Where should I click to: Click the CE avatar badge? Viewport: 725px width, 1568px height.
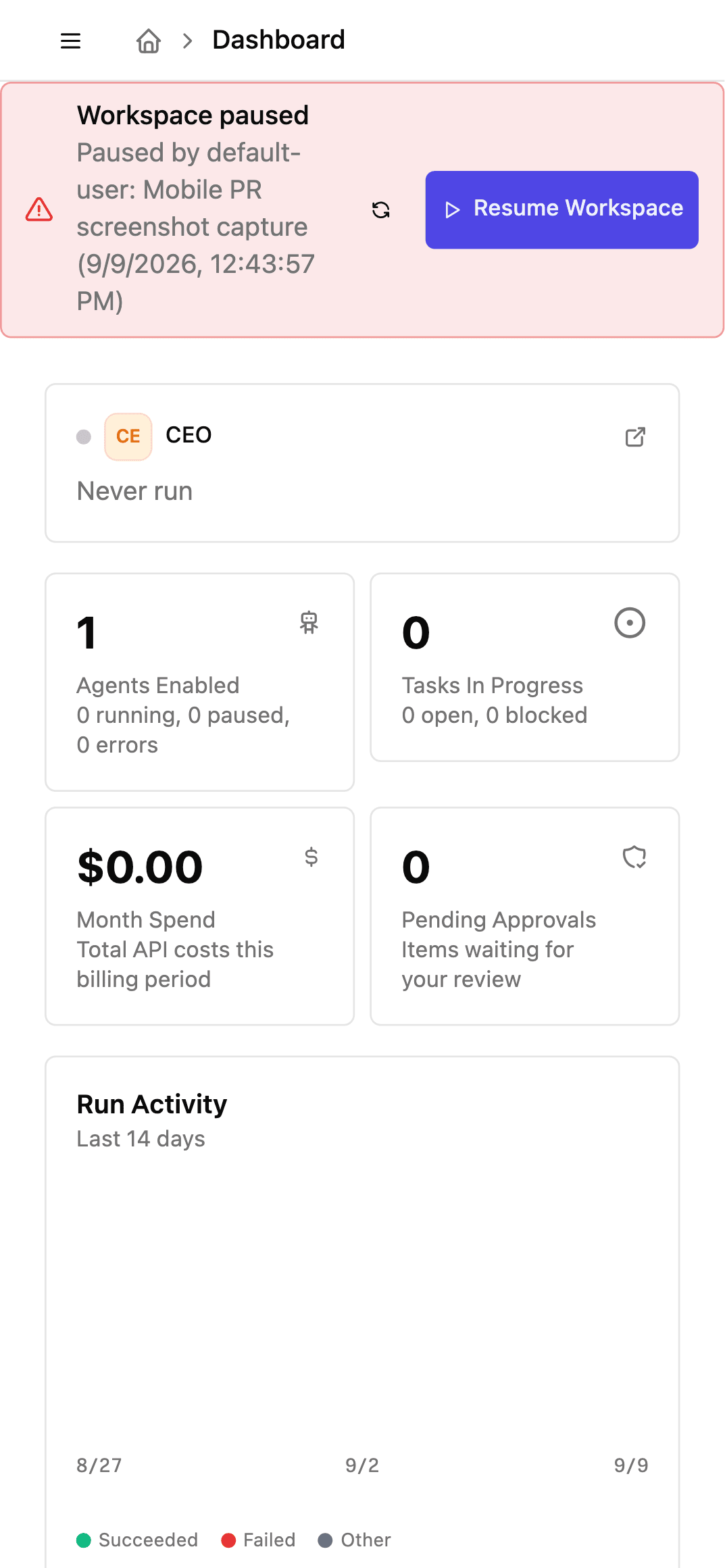coord(128,436)
